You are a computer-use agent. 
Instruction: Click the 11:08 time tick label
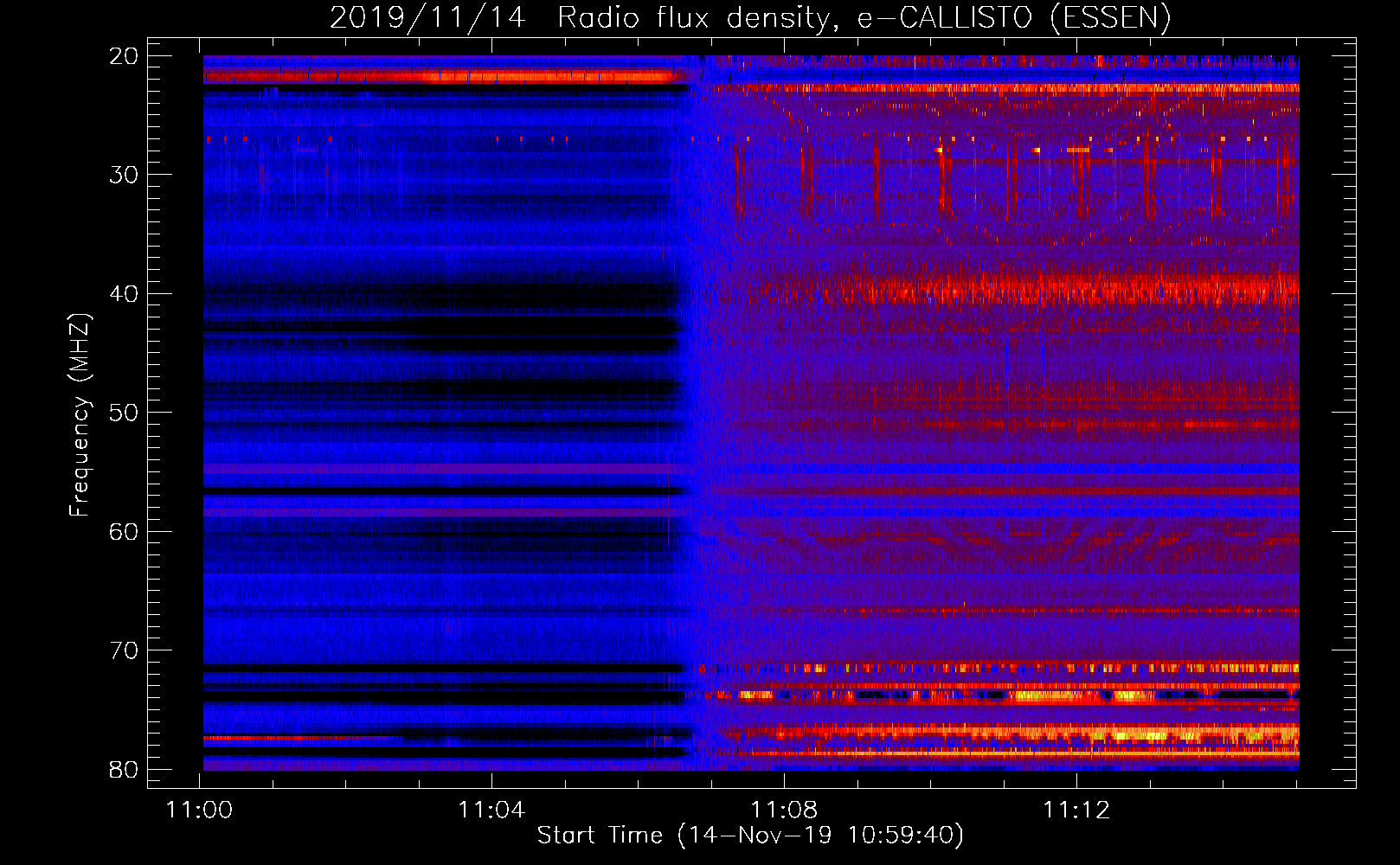click(784, 811)
